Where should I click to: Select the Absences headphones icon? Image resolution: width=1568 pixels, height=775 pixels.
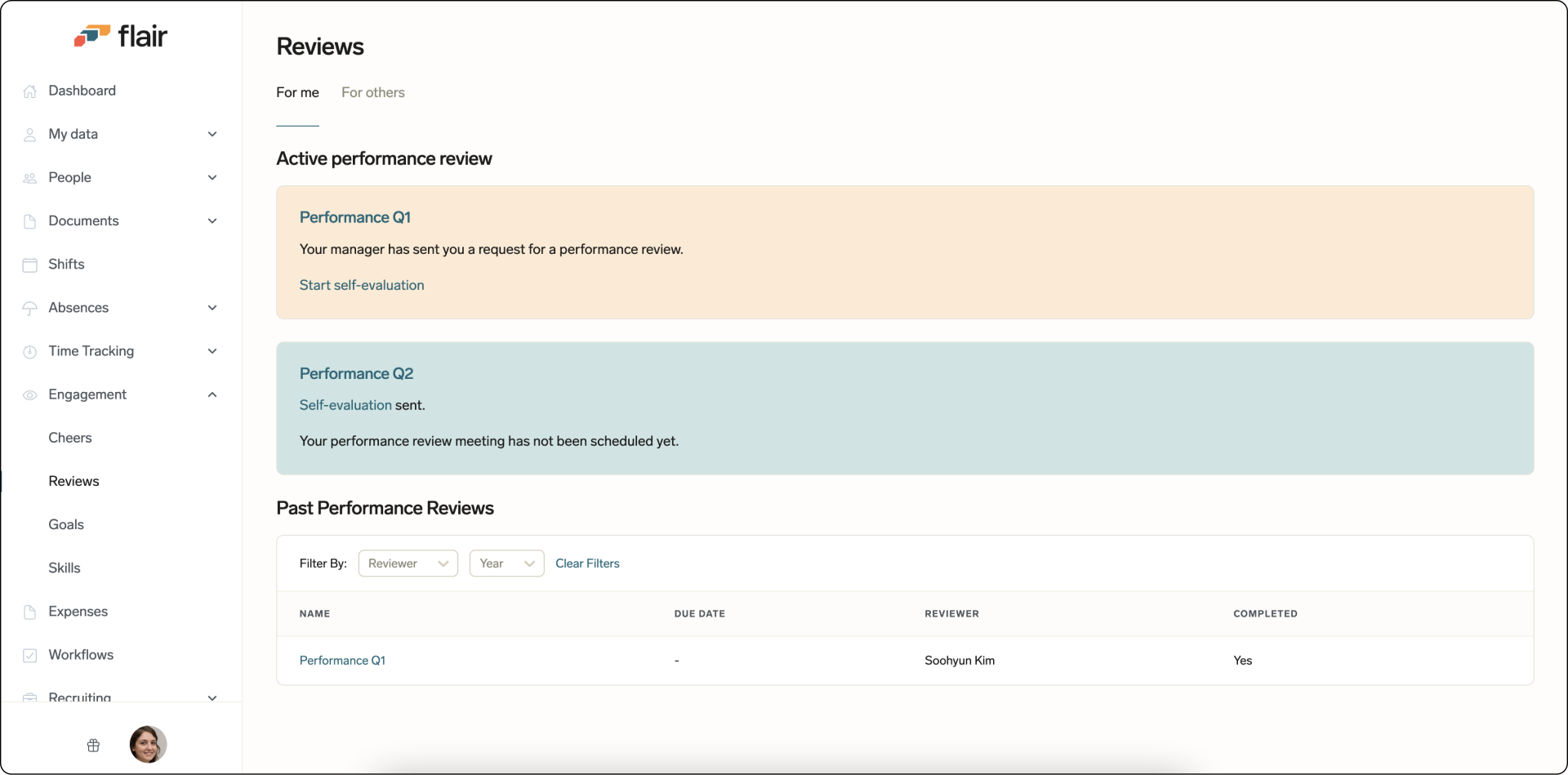point(30,308)
